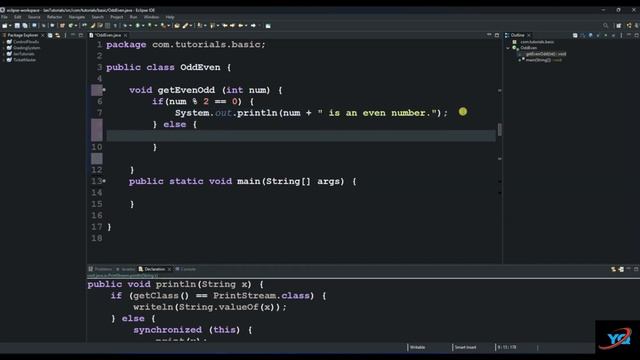Image resolution: width=640 pixels, height=360 pixels.
Task: Click the editor vertical scrollbar thumb
Action: click(500, 129)
